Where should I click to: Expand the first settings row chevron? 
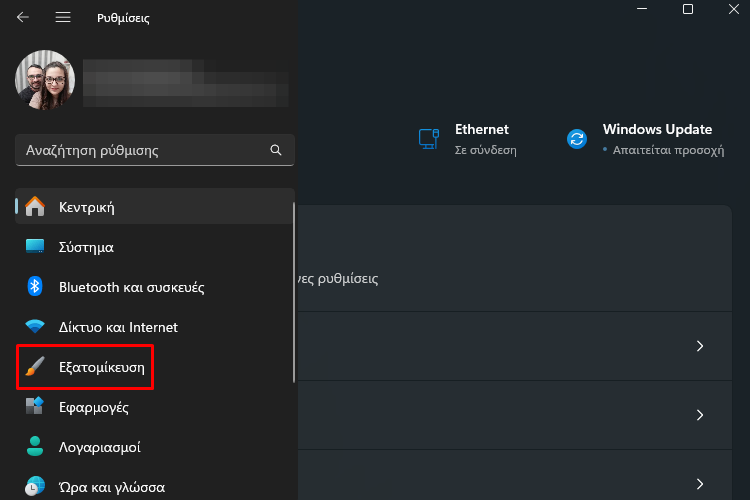[x=700, y=346]
